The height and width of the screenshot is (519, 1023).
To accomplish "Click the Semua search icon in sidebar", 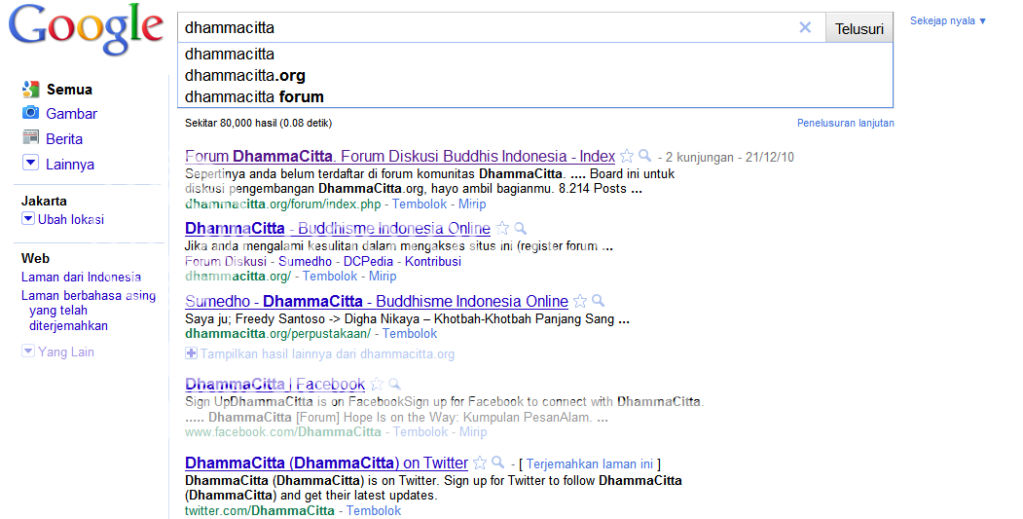I will [x=30, y=89].
